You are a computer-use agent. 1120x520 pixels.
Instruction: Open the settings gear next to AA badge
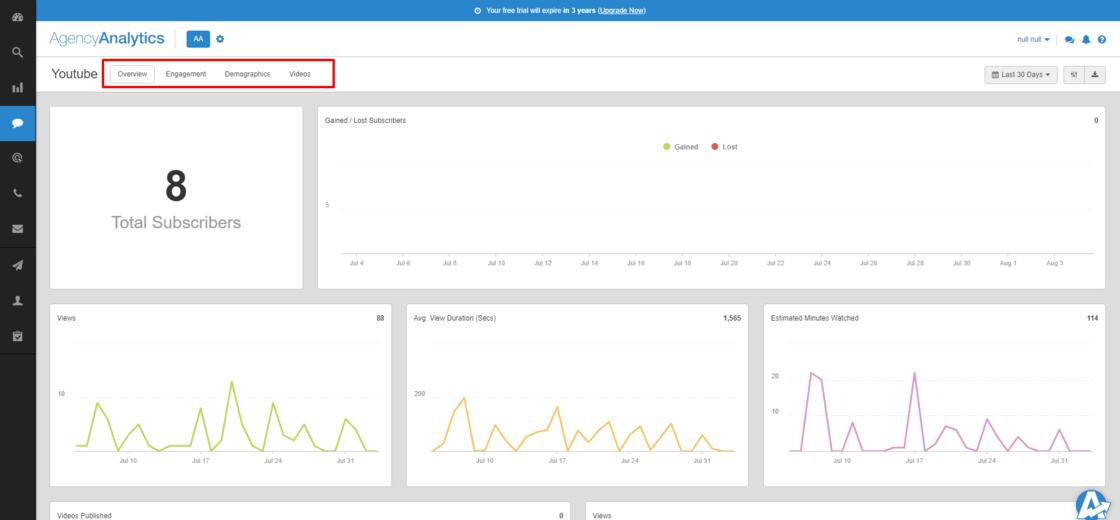pyautogui.click(x=220, y=39)
